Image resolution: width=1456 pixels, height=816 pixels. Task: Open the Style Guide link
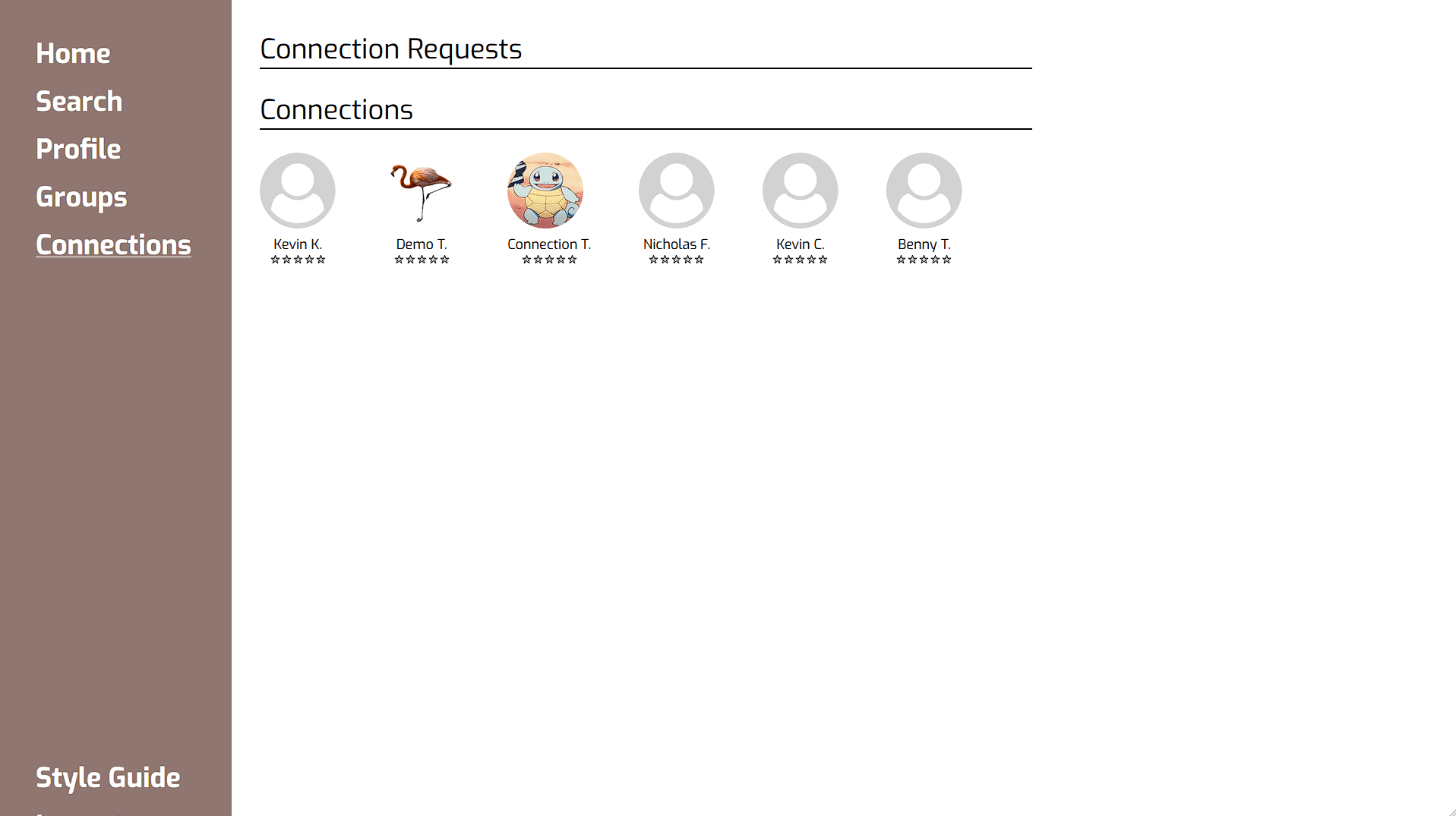pyautogui.click(x=108, y=777)
